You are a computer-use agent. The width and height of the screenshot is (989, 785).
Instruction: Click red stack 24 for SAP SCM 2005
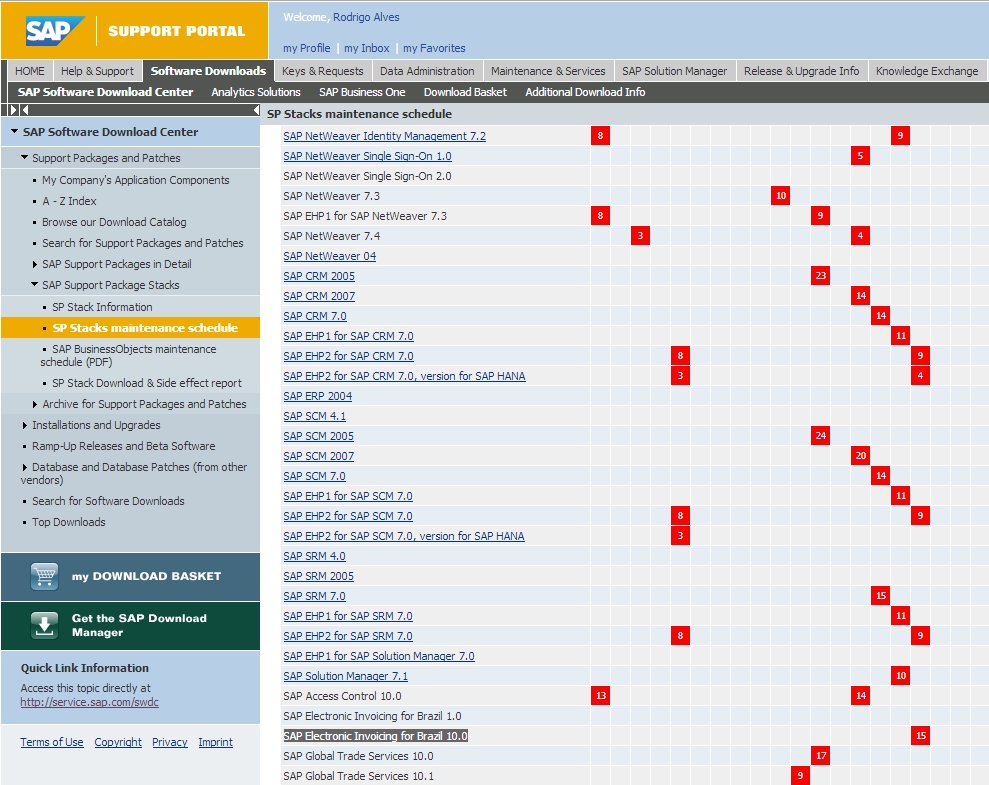click(x=820, y=435)
